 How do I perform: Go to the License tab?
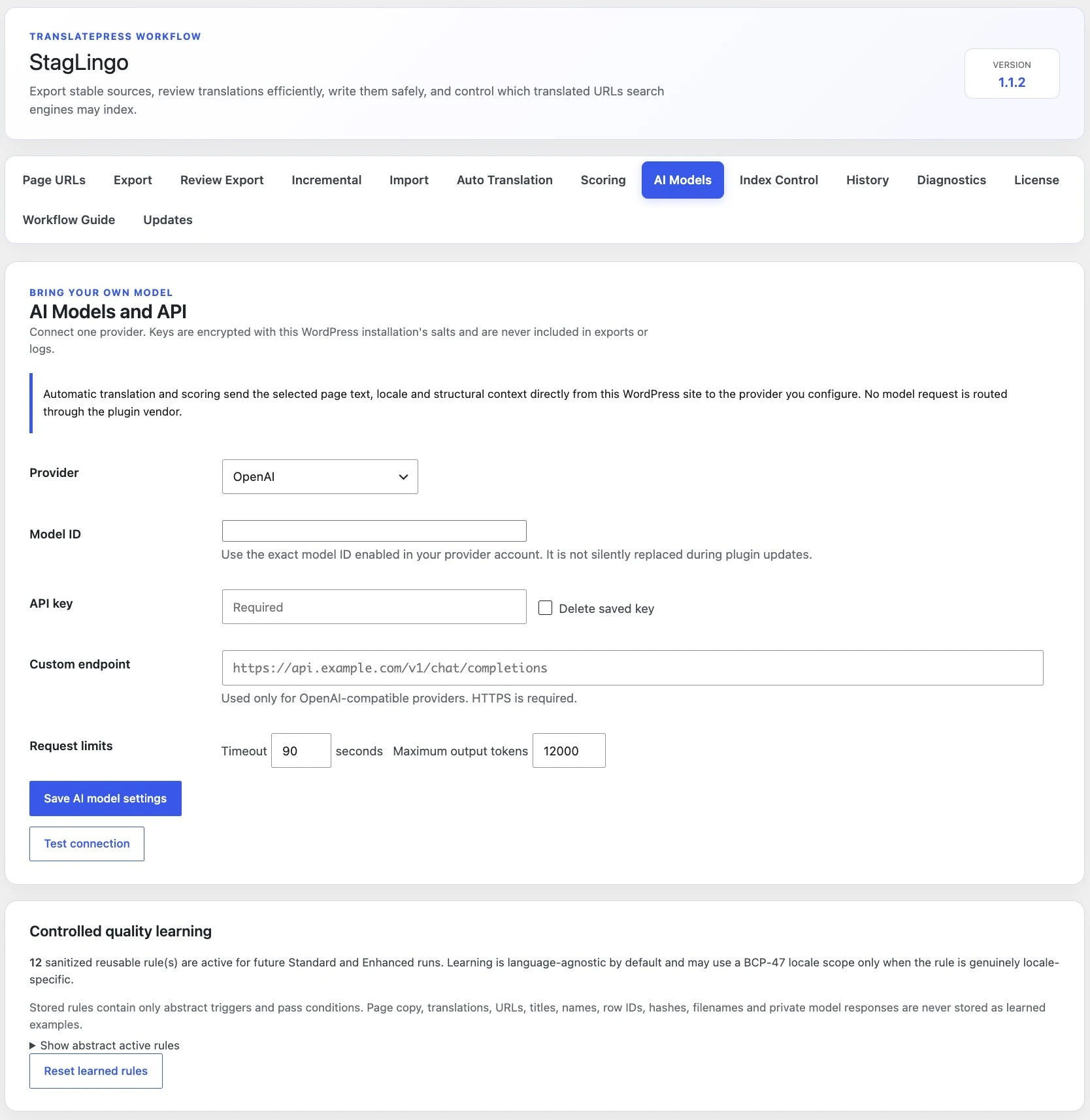(x=1036, y=180)
